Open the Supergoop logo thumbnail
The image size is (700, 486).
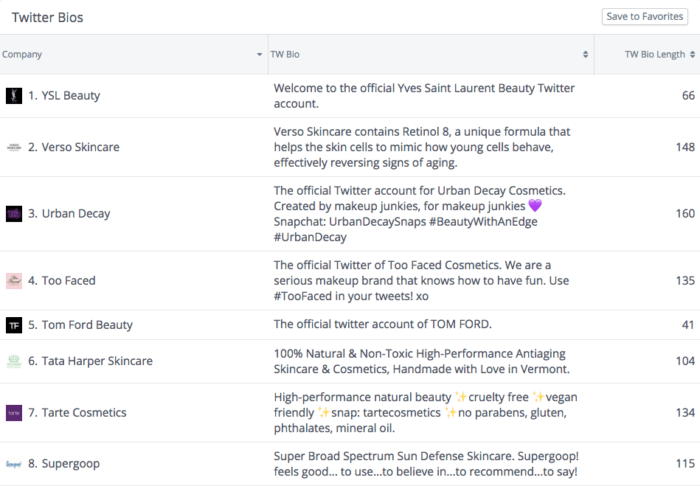pos(14,464)
